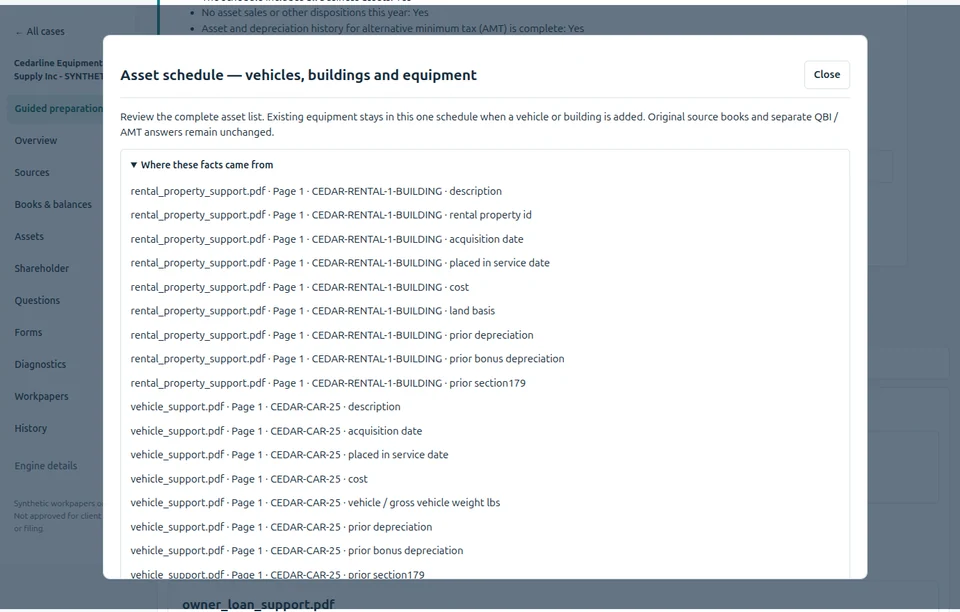Image resolution: width=960 pixels, height=612 pixels.
Task: Collapse 'Where these facts came from' section
Action: tap(202, 165)
